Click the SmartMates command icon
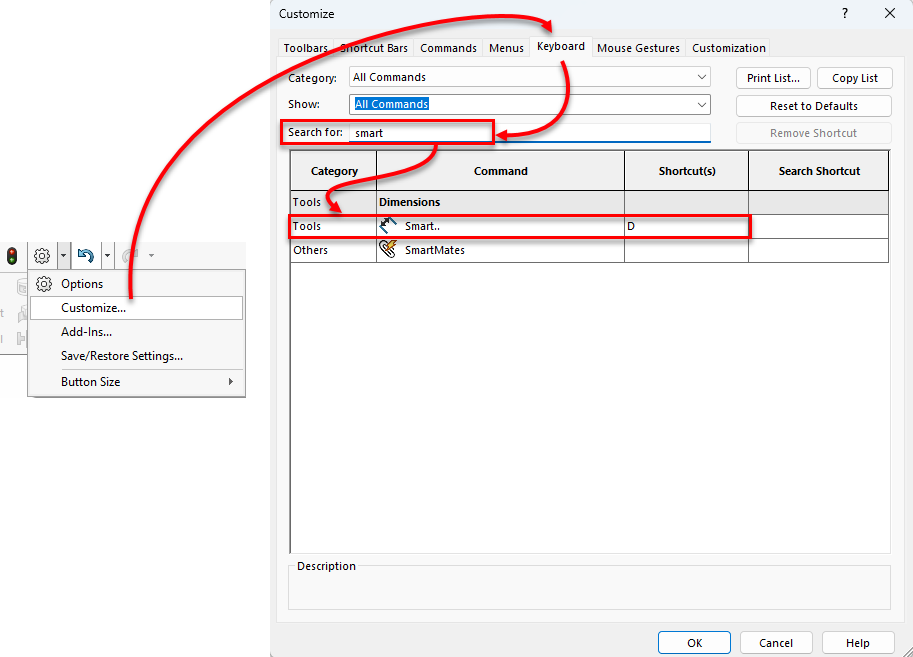 (389, 250)
